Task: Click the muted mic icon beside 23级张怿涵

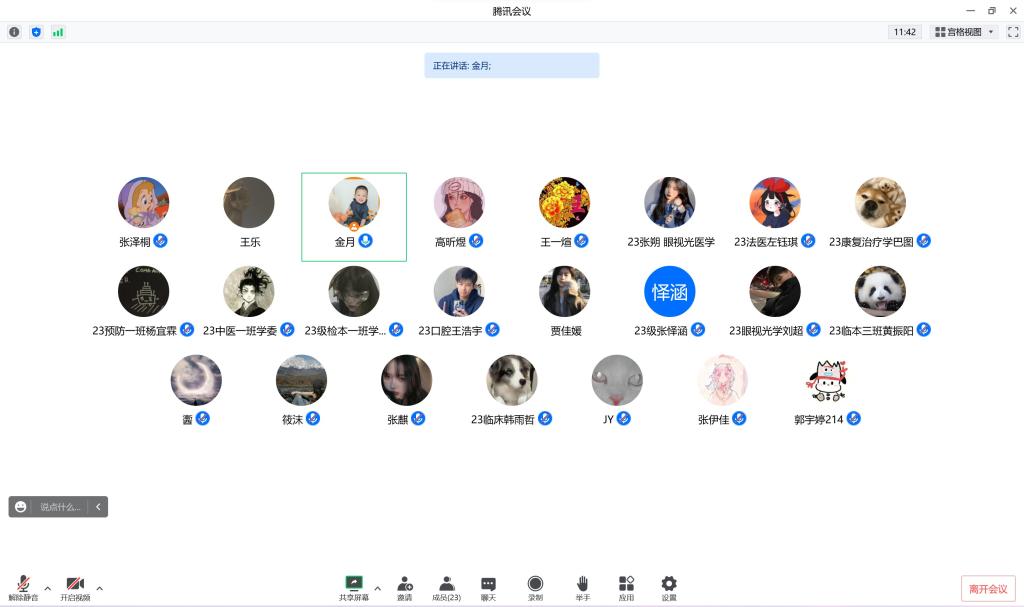Action: tap(698, 330)
